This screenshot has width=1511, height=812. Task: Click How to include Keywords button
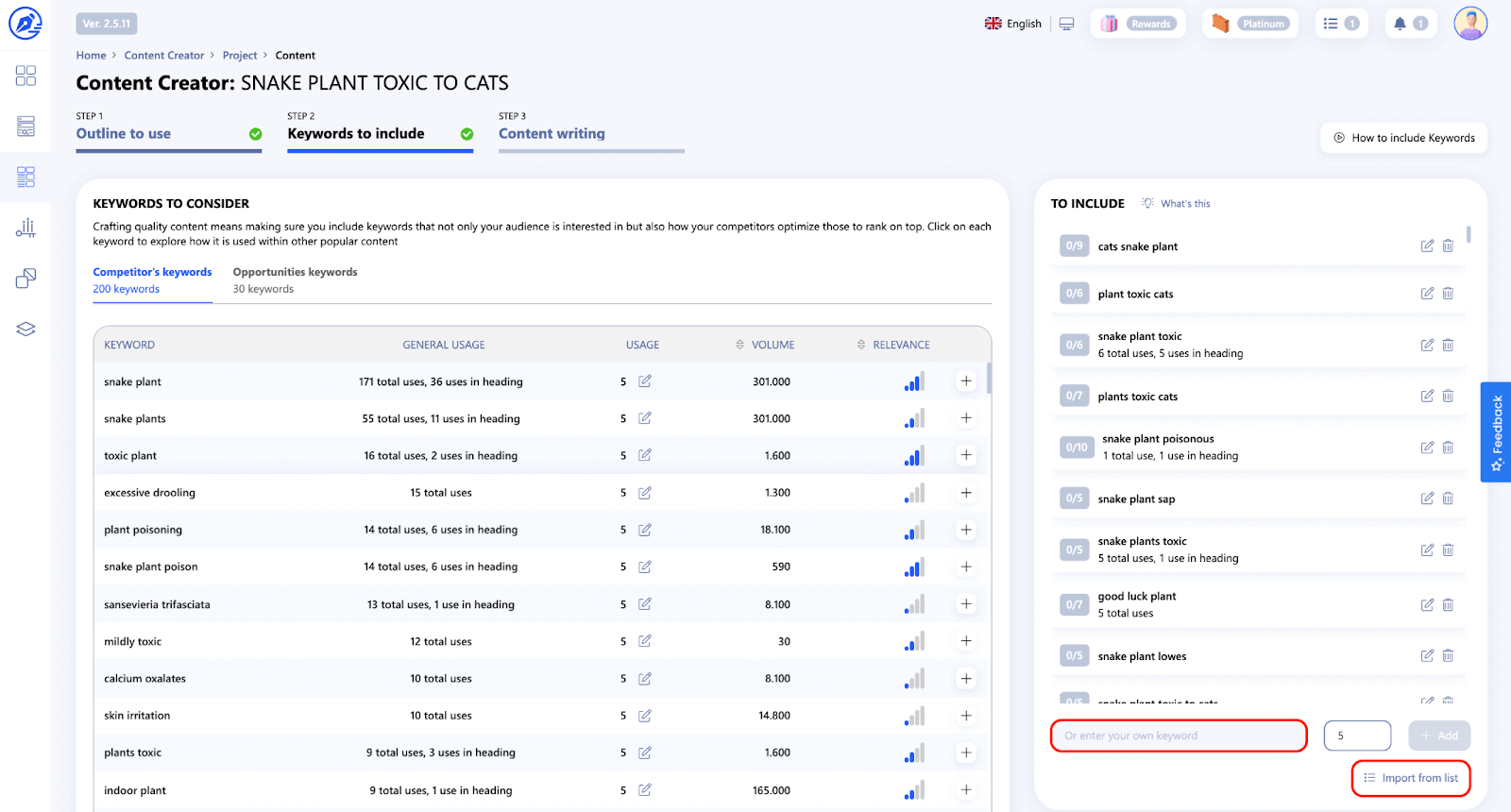pyautogui.click(x=1404, y=138)
